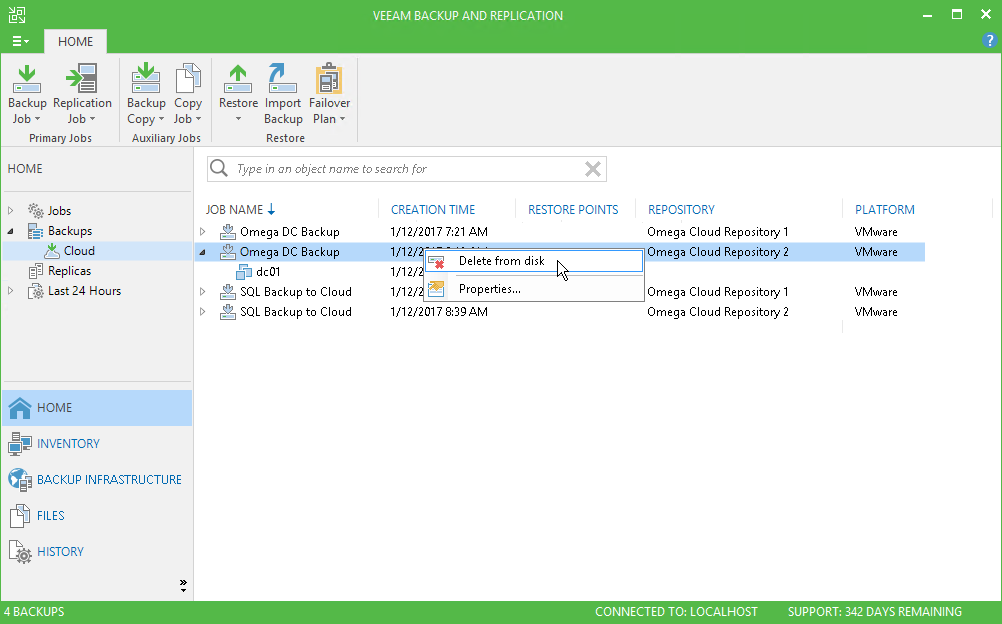This screenshot has height=624, width=1002.
Task: Expand SQL Backup to Cloud at 8:39 AM
Action: coord(203,312)
